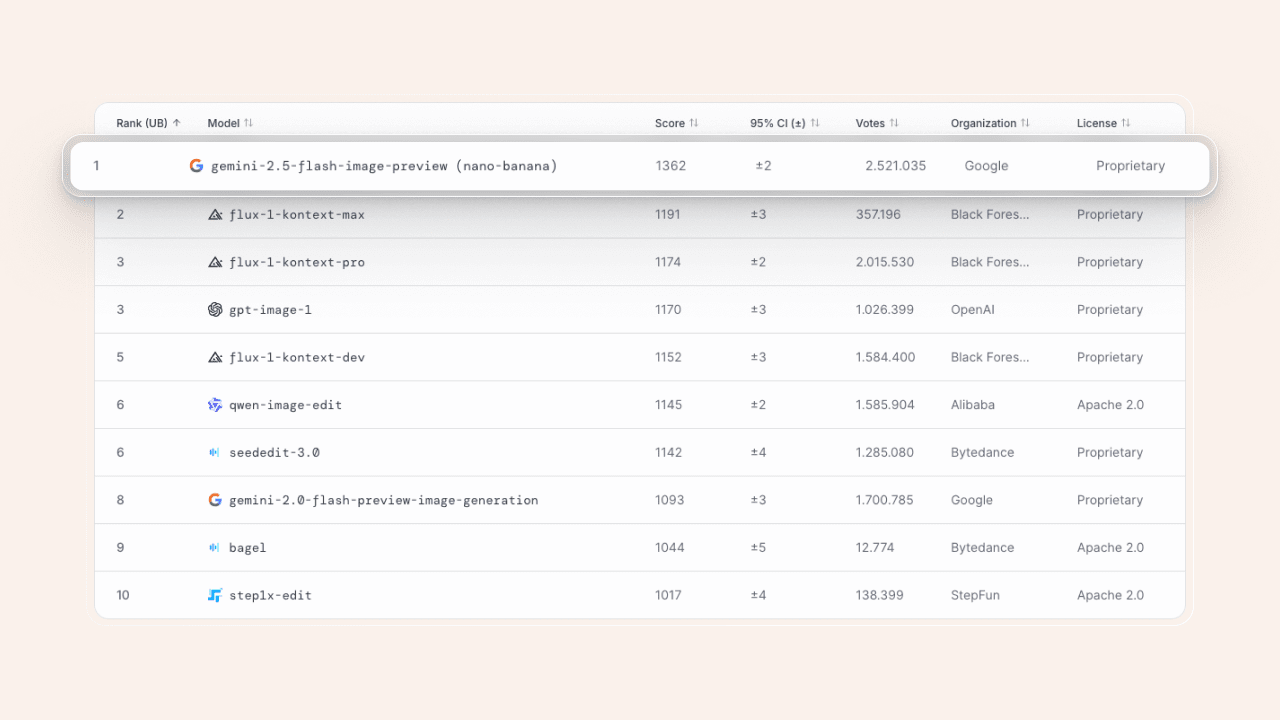Click the votes count 1.026.399
The image size is (1280, 720).
pyautogui.click(x=885, y=310)
